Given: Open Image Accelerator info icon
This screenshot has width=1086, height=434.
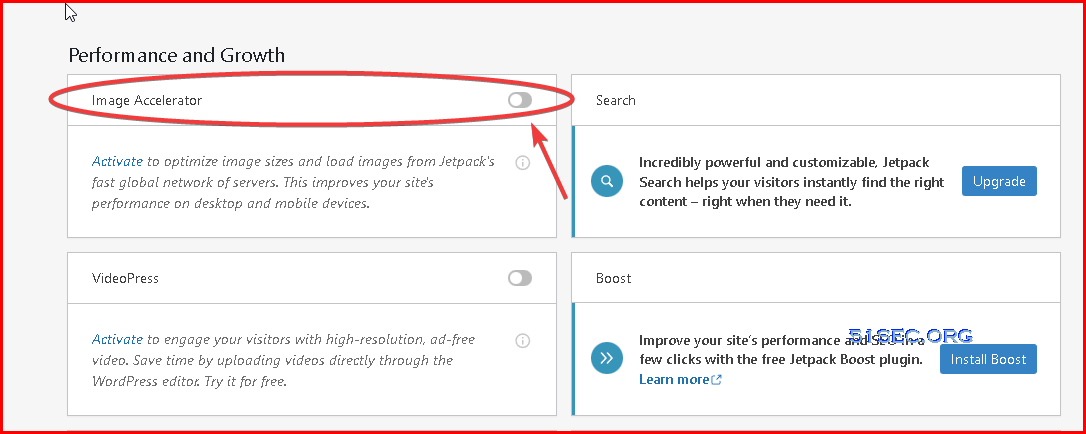Looking at the screenshot, I should (x=523, y=163).
